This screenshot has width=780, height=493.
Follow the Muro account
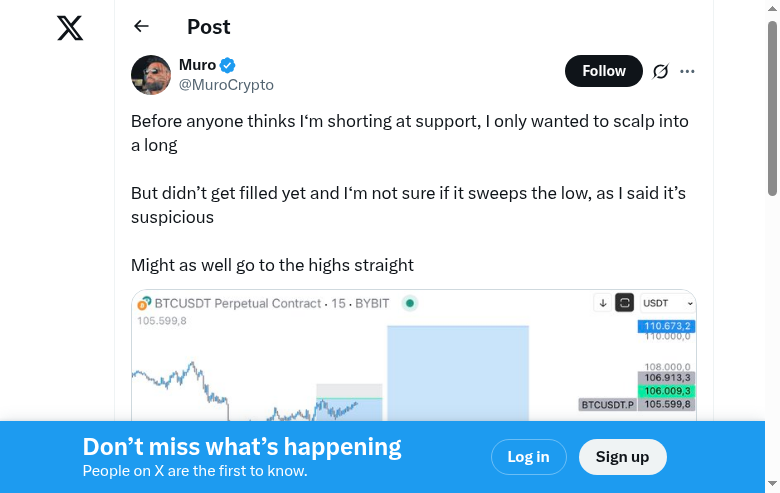pyautogui.click(x=604, y=71)
